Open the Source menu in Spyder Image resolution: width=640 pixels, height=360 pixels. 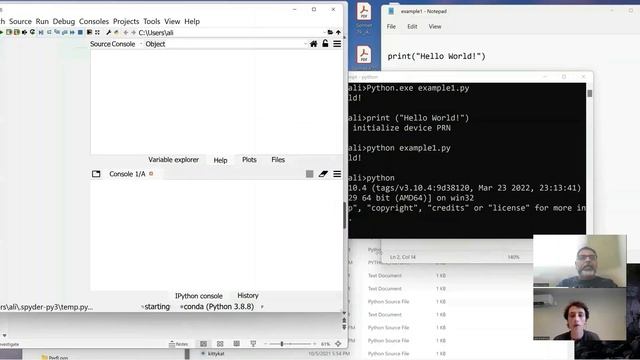pos(20,21)
